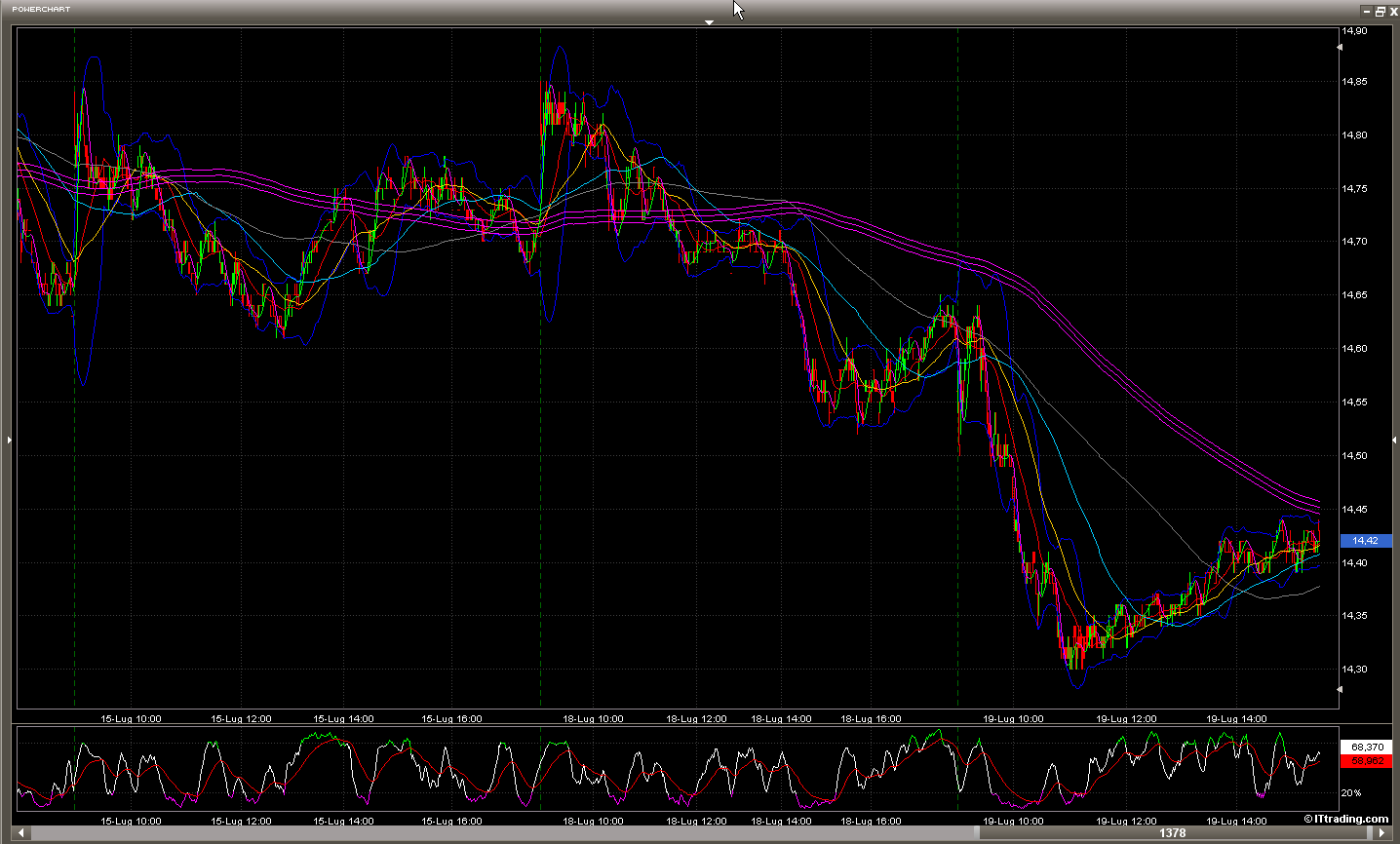The height and width of the screenshot is (844, 1400).
Task: Click the 14,55 price axis label
Action: [1354, 403]
